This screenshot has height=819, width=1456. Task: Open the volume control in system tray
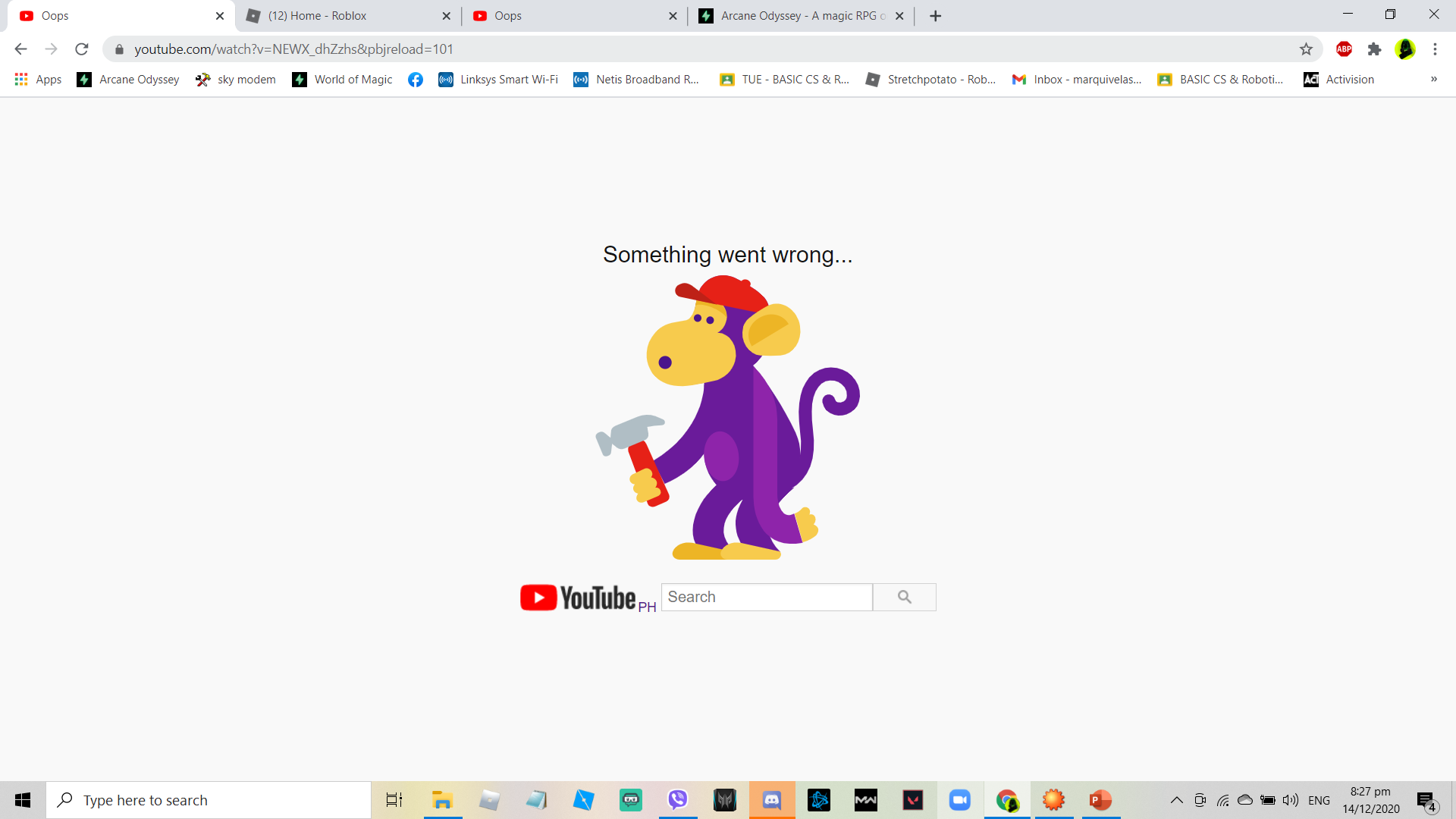pos(1290,800)
